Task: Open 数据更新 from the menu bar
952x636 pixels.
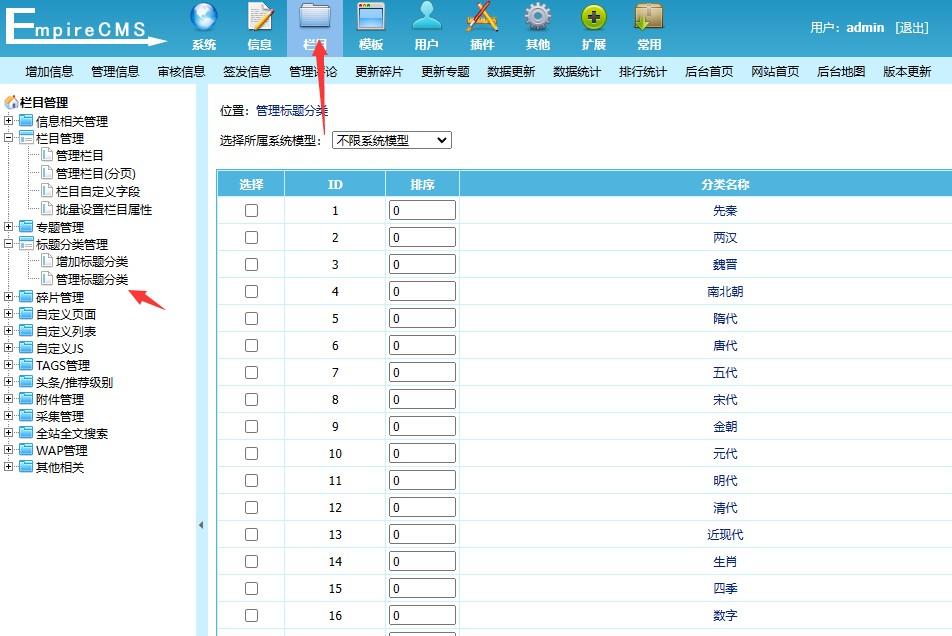Action: (x=511, y=71)
